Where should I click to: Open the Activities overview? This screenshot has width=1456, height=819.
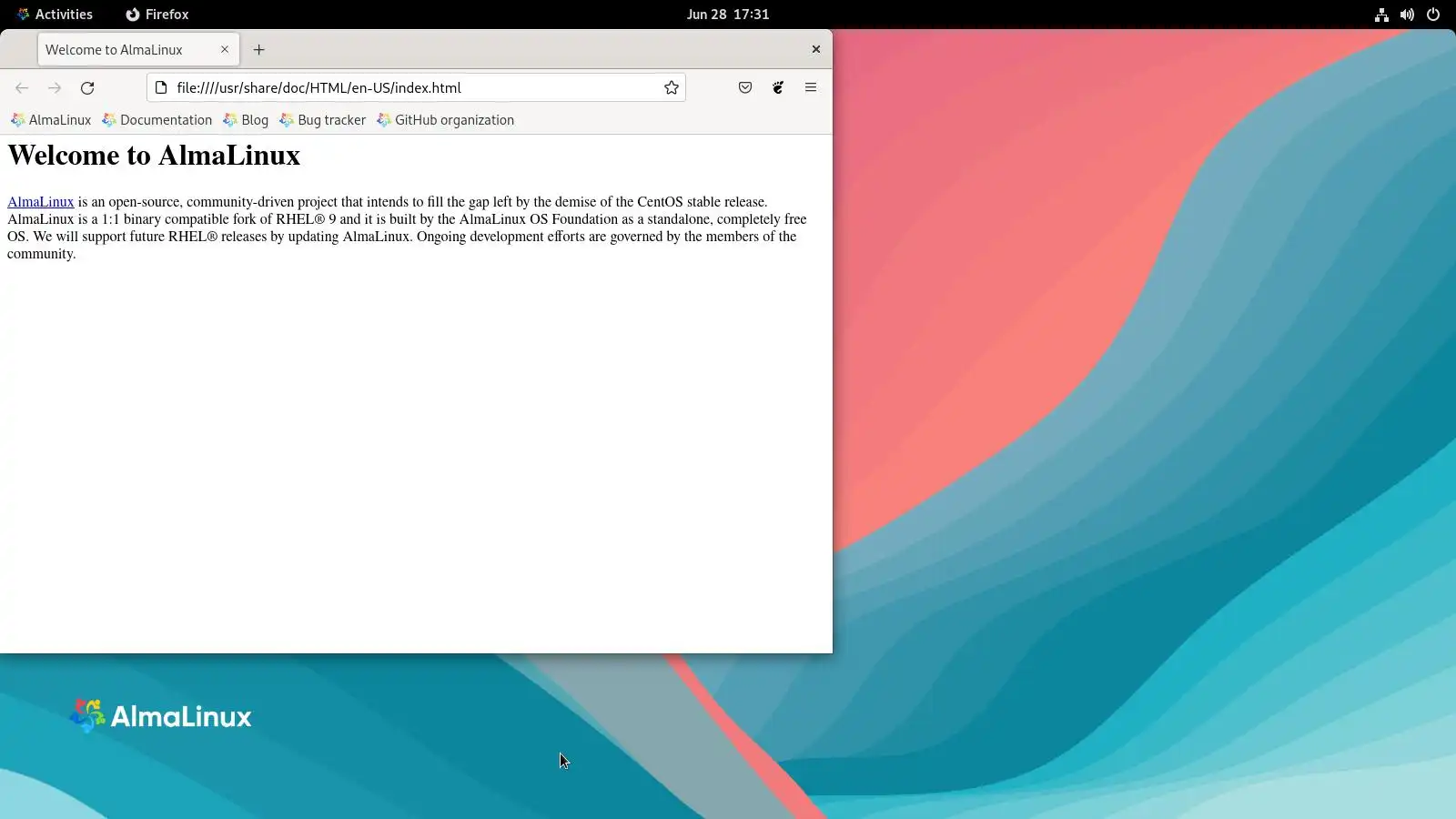point(55,15)
